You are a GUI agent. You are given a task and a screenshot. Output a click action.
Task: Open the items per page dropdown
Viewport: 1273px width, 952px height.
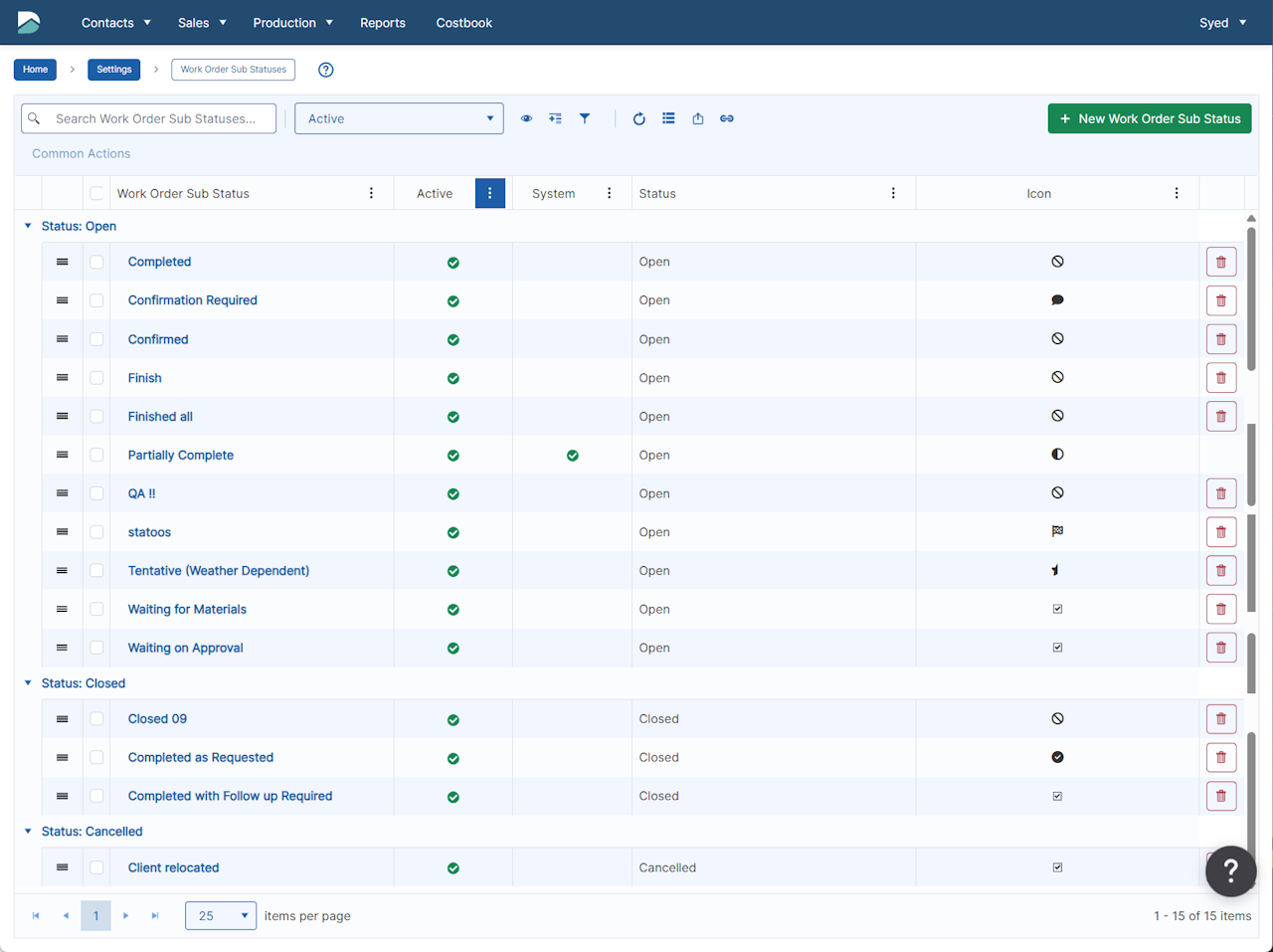[x=221, y=915]
